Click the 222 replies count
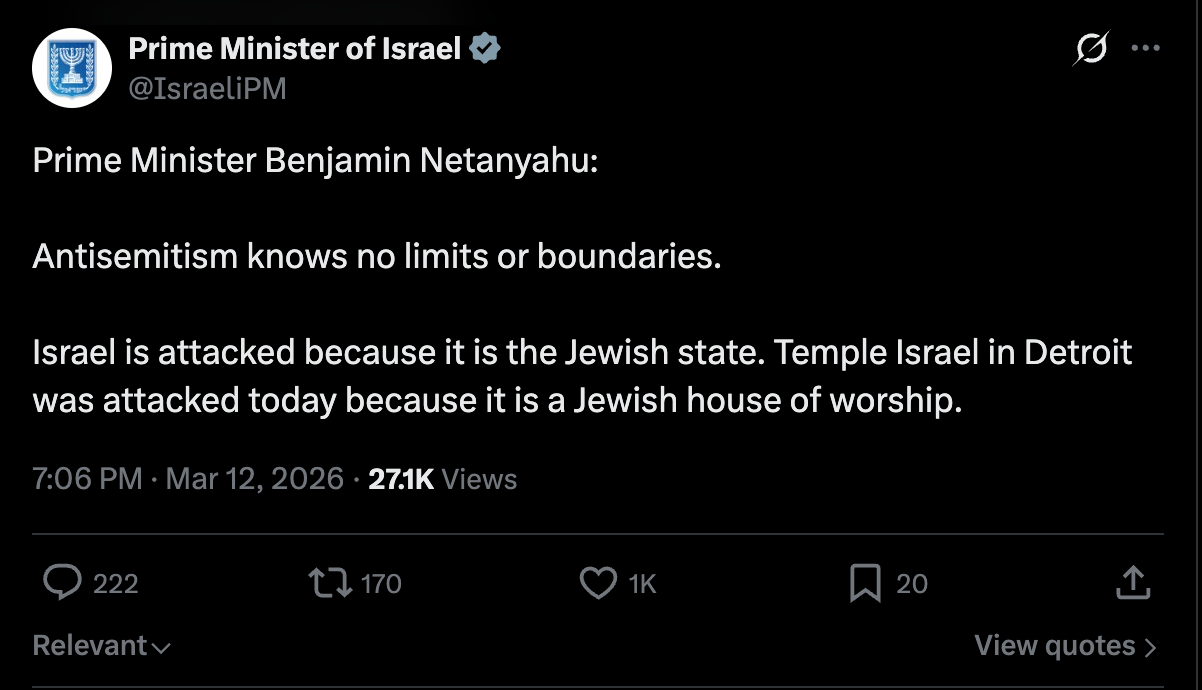The image size is (1202, 690). (115, 583)
